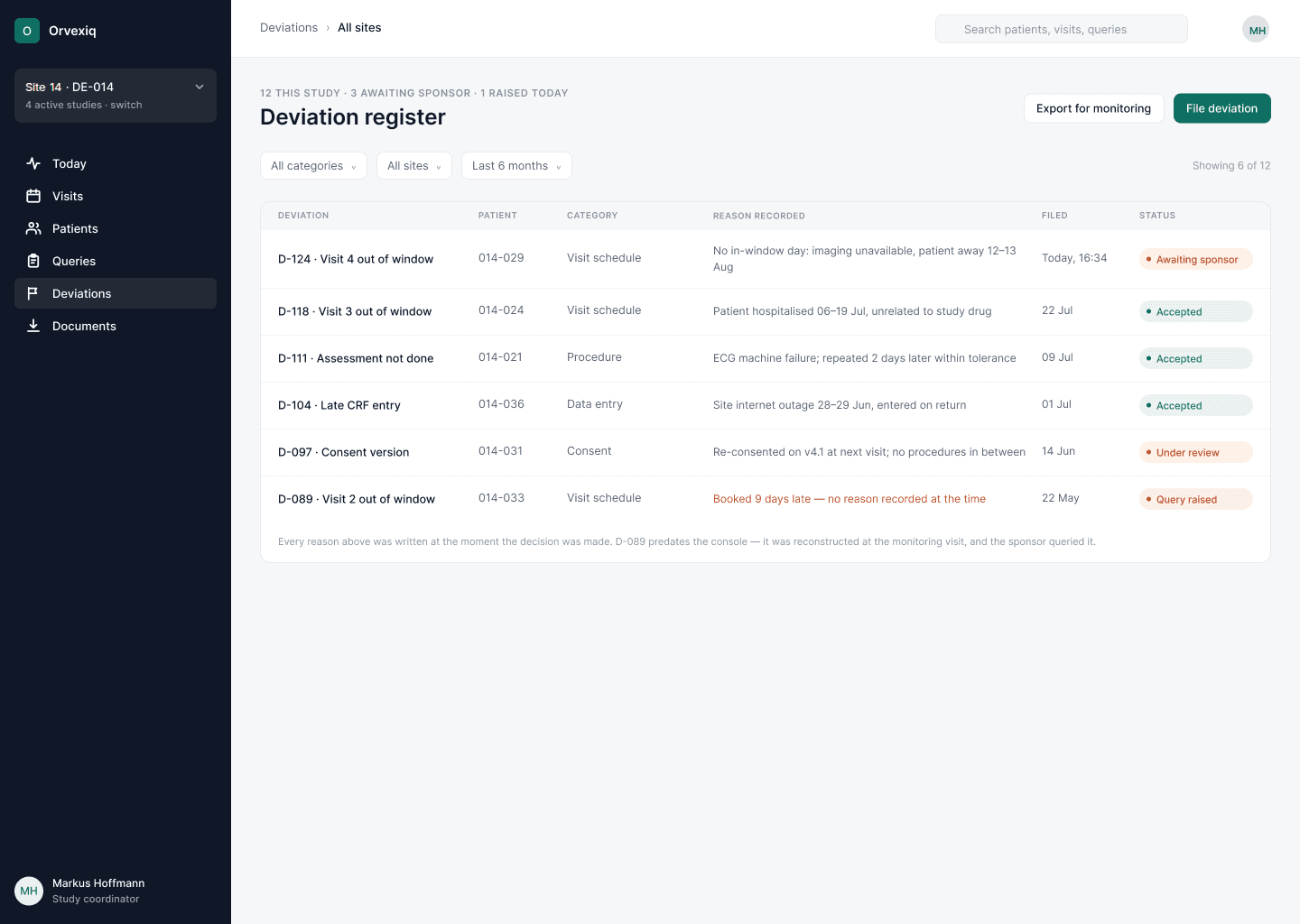The width and height of the screenshot is (1300, 924).
Task: Click the Under review status badge
Action: tap(1195, 452)
